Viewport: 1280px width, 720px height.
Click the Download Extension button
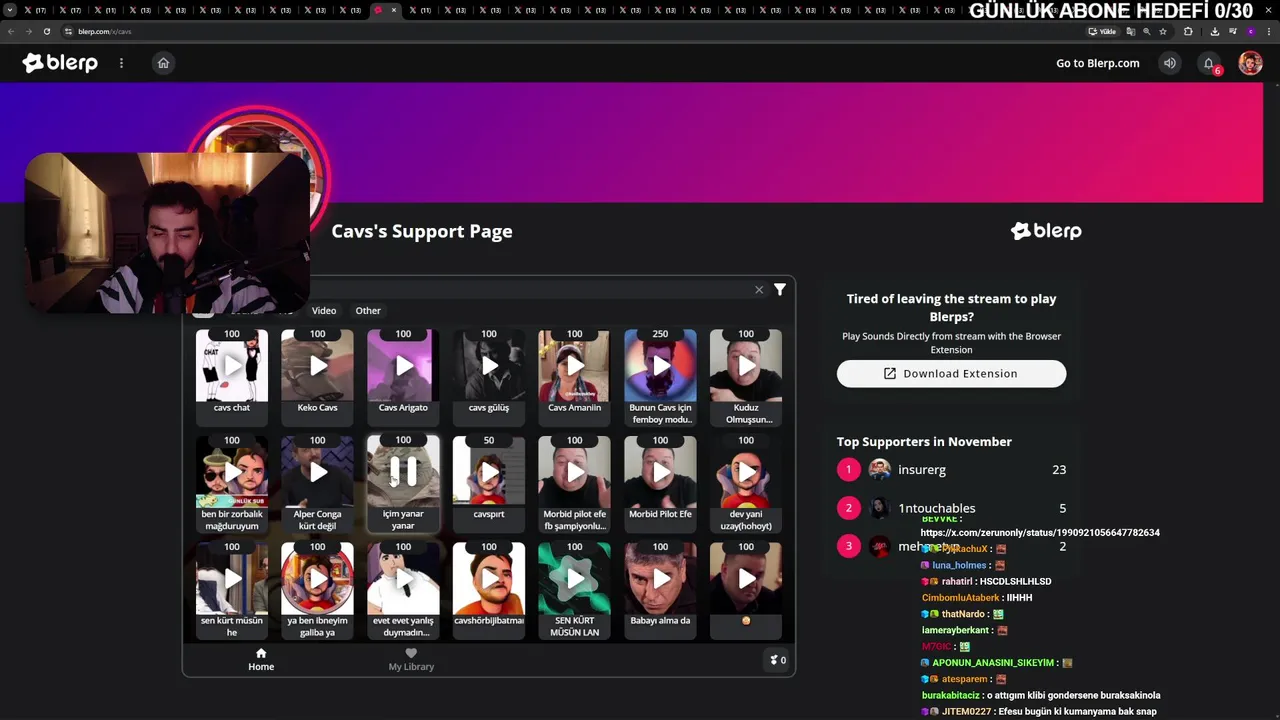click(x=951, y=374)
